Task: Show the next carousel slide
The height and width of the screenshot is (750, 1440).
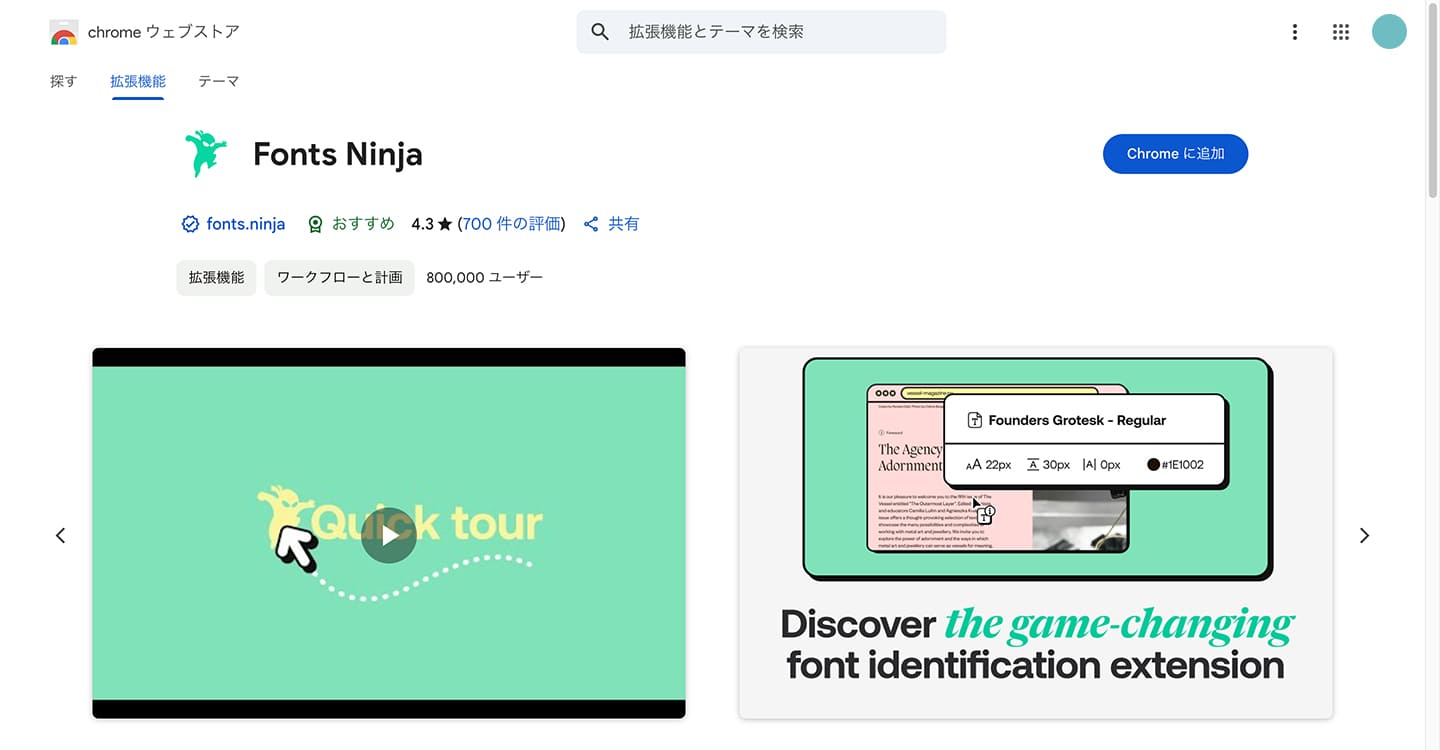Action: coord(1364,536)
